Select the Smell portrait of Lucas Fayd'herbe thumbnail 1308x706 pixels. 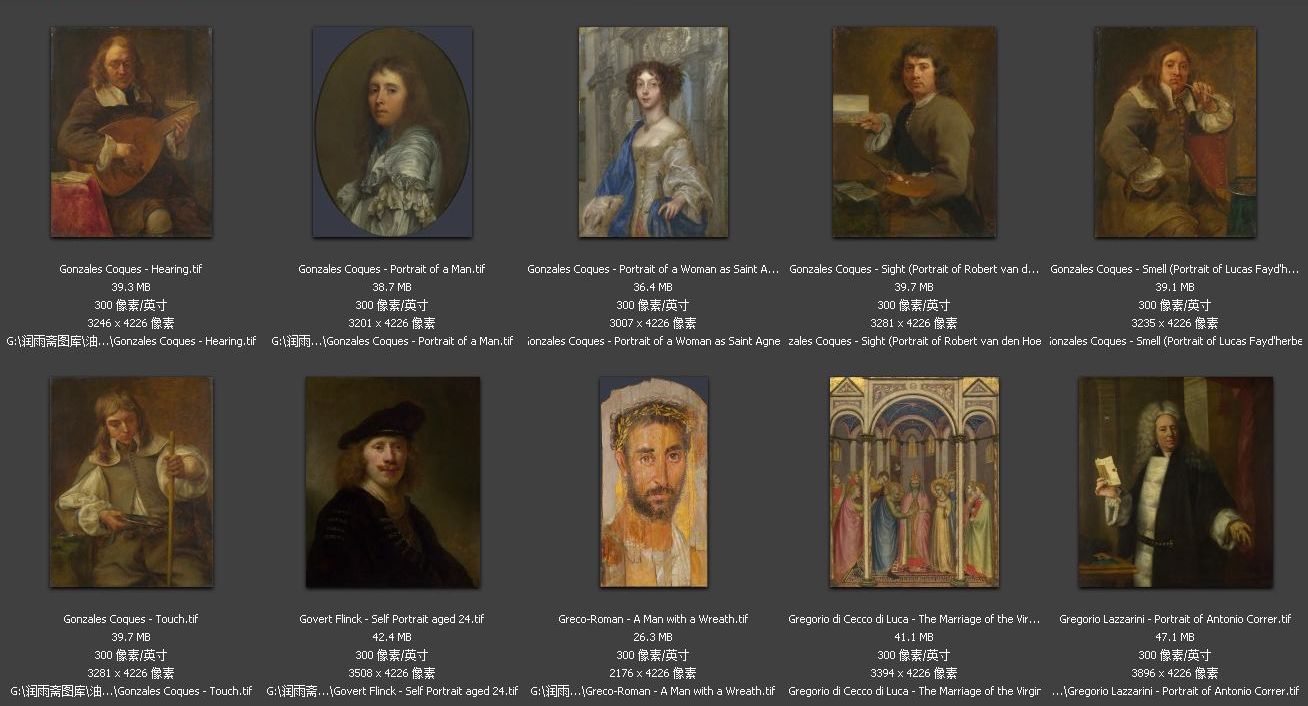click(1175, 132)
